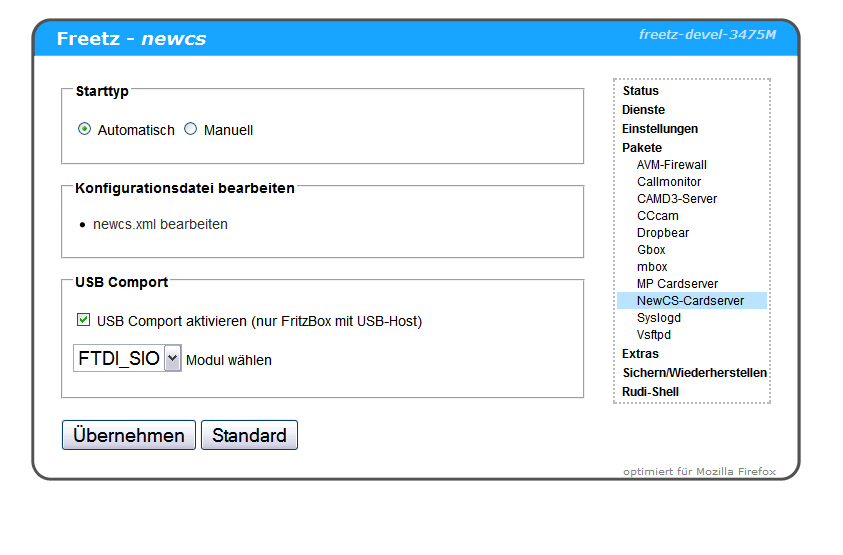
Task: Open the AVM-Firewall package page
Action: 671,165
